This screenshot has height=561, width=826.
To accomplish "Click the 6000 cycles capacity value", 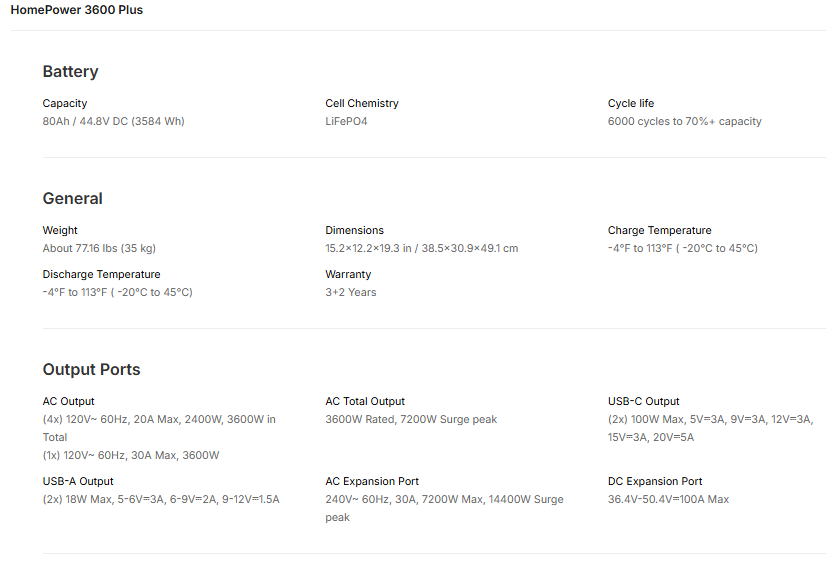I will tap(684, 121).
